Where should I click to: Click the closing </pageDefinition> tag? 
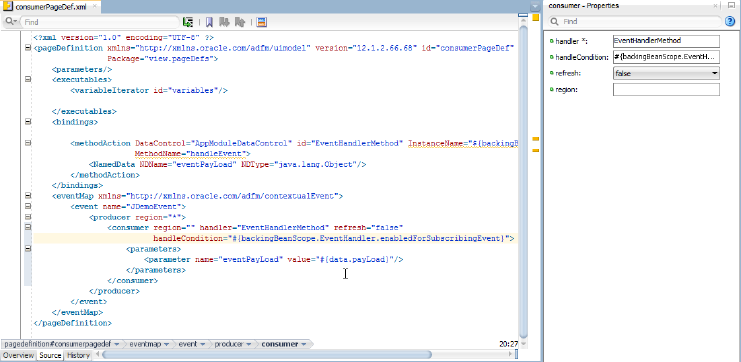[x=72, y=323]
